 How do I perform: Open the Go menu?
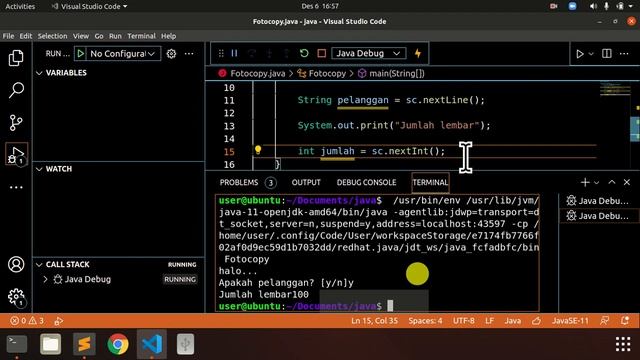click(x=99, y=36)
